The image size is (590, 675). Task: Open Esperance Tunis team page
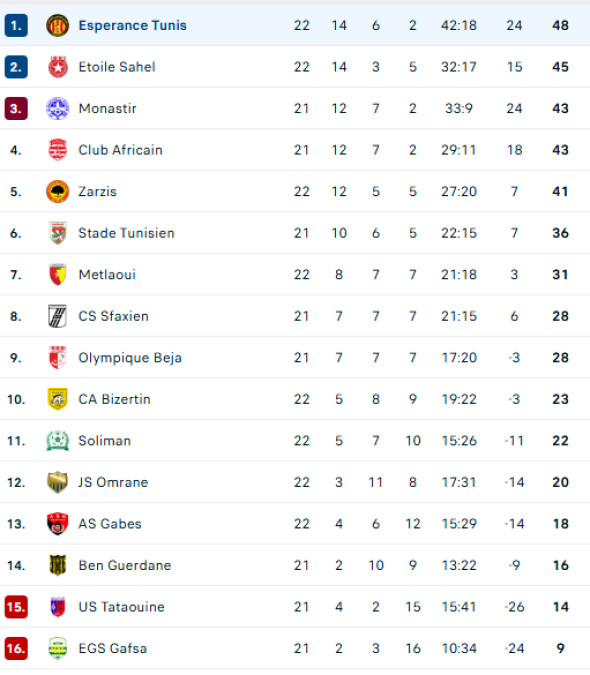click(x=133, y=25)
